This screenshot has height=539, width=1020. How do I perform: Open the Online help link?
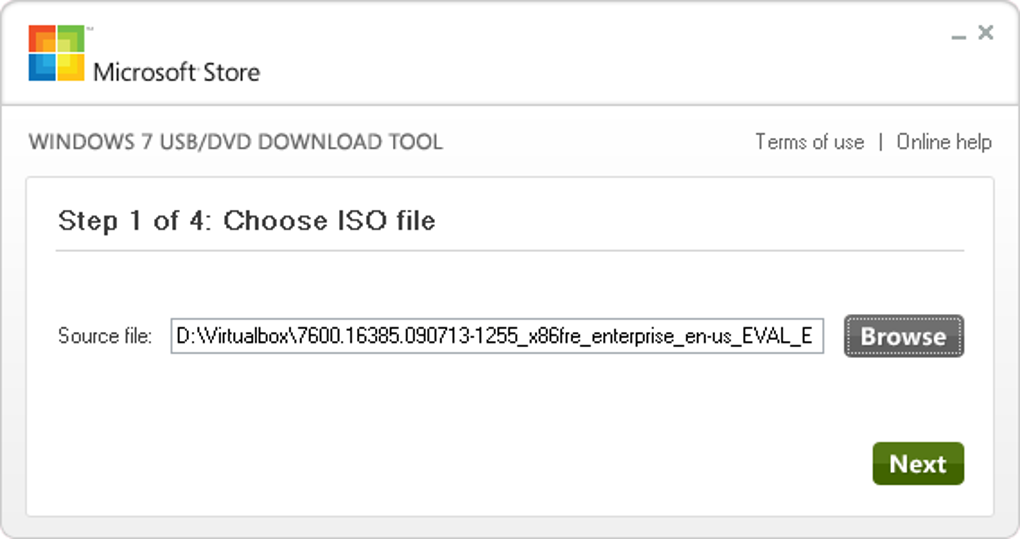pos(944,142)
